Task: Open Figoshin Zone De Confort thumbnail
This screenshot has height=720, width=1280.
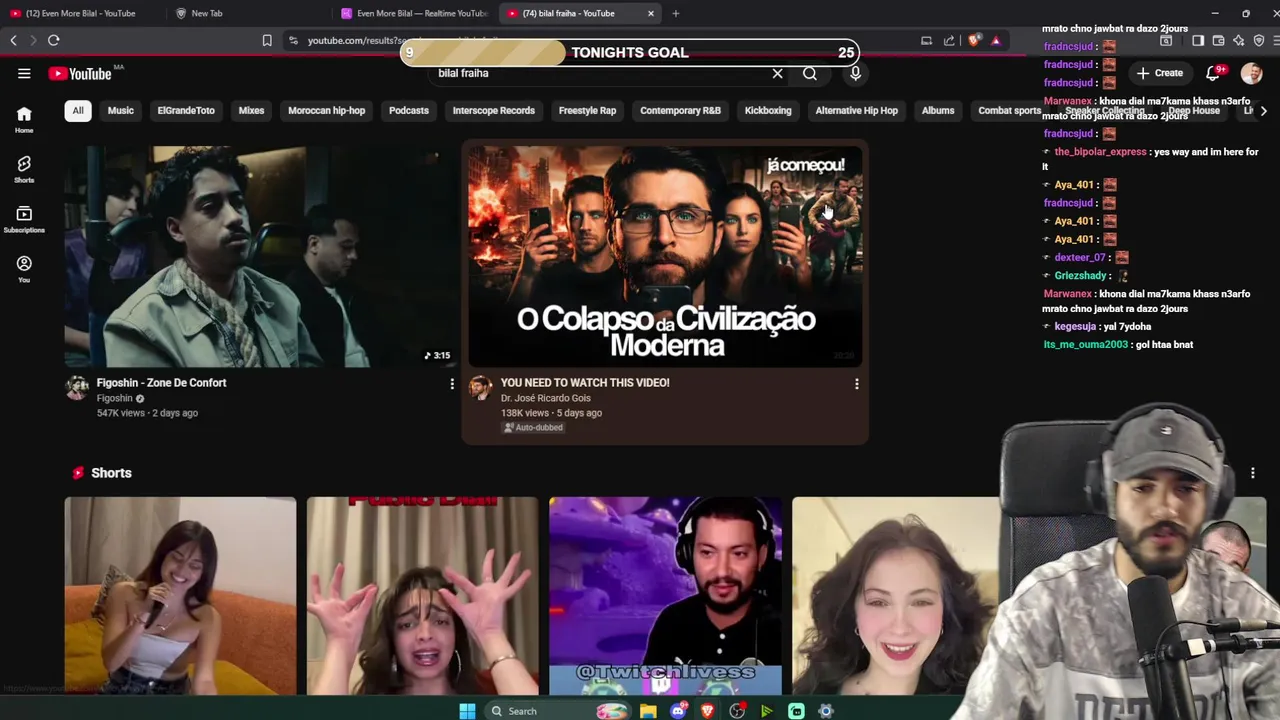Action: (x=260, y=257)
